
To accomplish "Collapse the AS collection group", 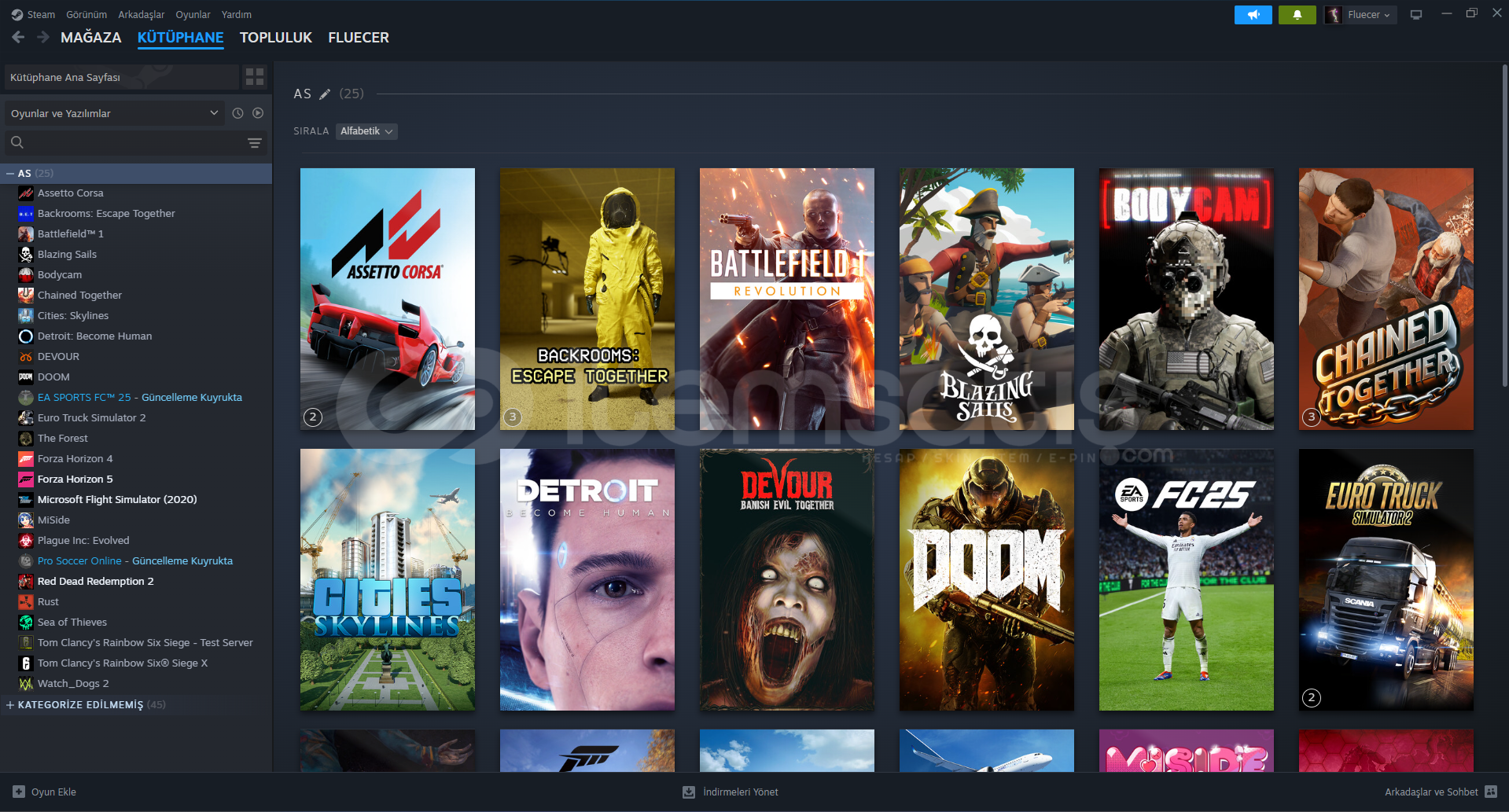I will pos(10,173).
